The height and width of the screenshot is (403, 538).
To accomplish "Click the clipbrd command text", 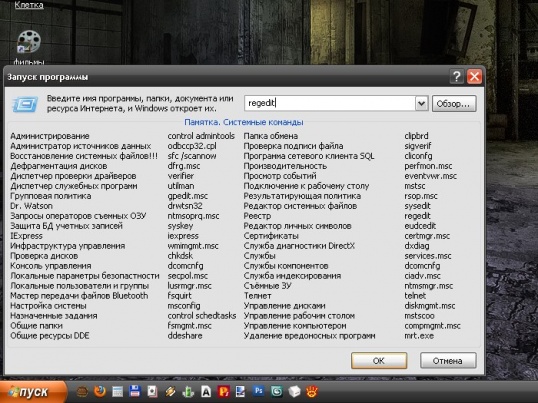I will (x=416, y=136).
